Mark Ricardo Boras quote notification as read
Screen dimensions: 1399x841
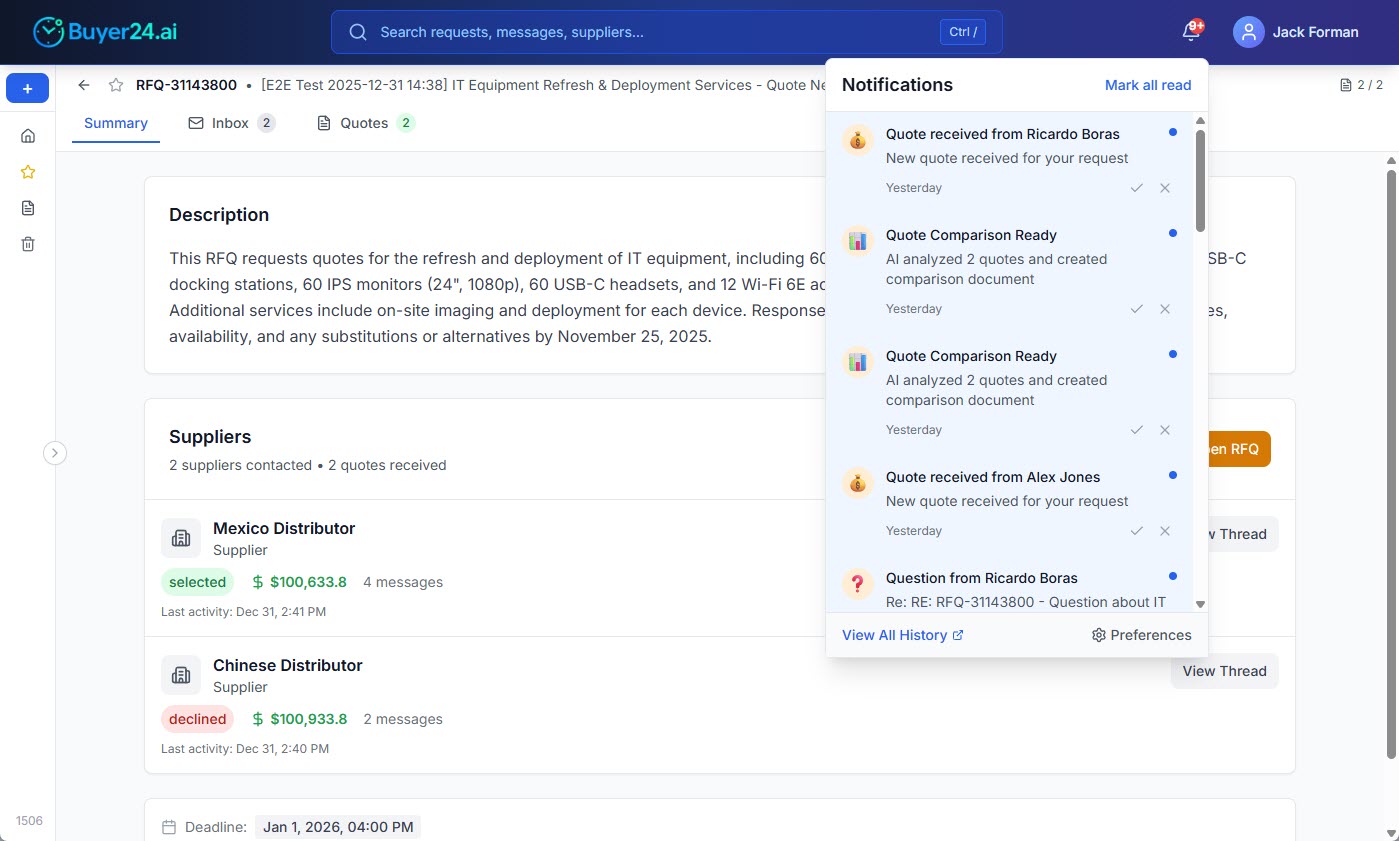tap(1136, 188)
